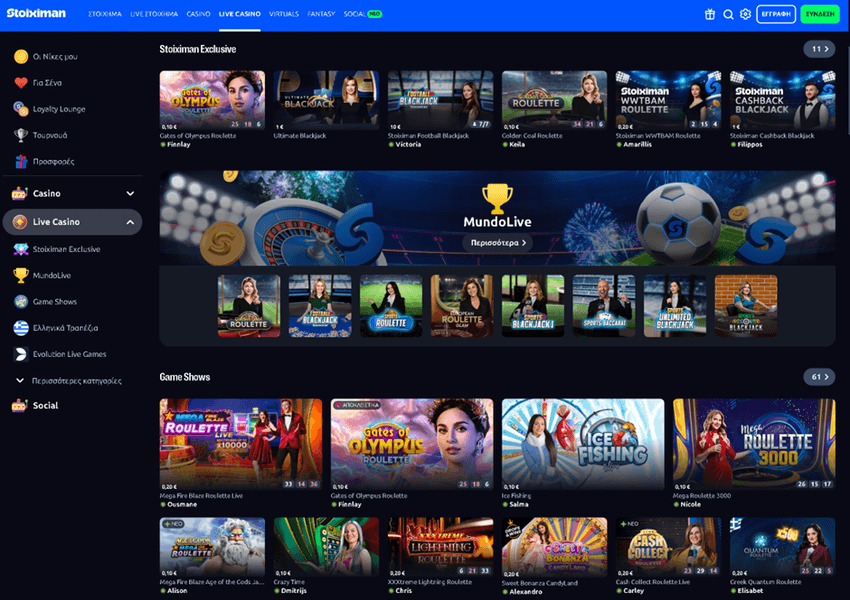The height and width of the screenshot is (600, 850).
Task: Open the gift offers icon in header
Action: pos(710,15)
